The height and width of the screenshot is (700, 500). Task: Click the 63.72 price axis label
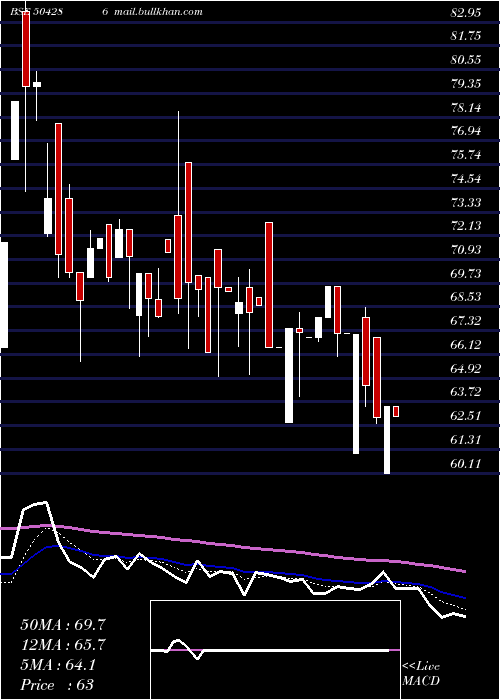click(x=466, y=392)
